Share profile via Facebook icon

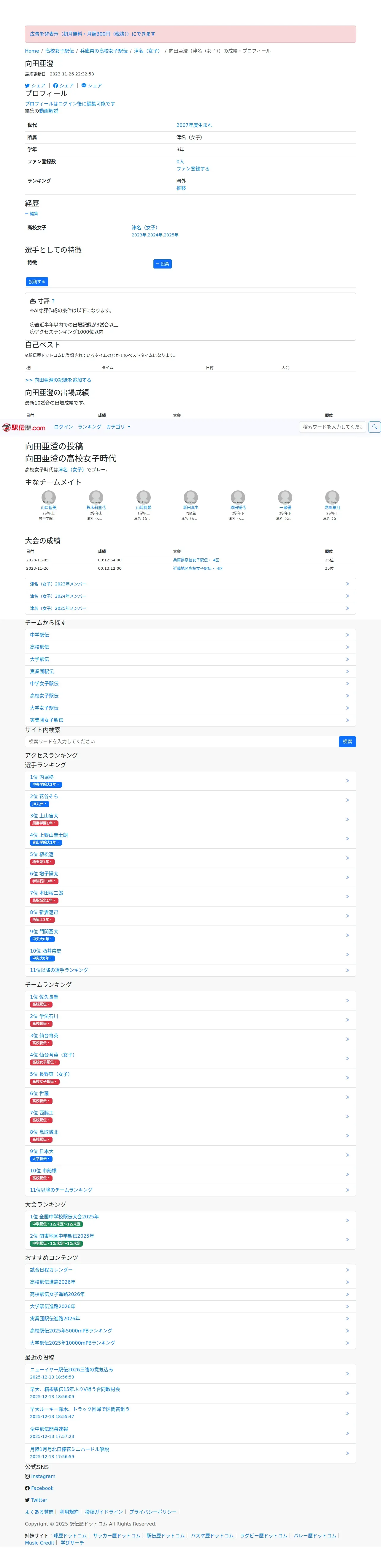click(x=56, y=86)
